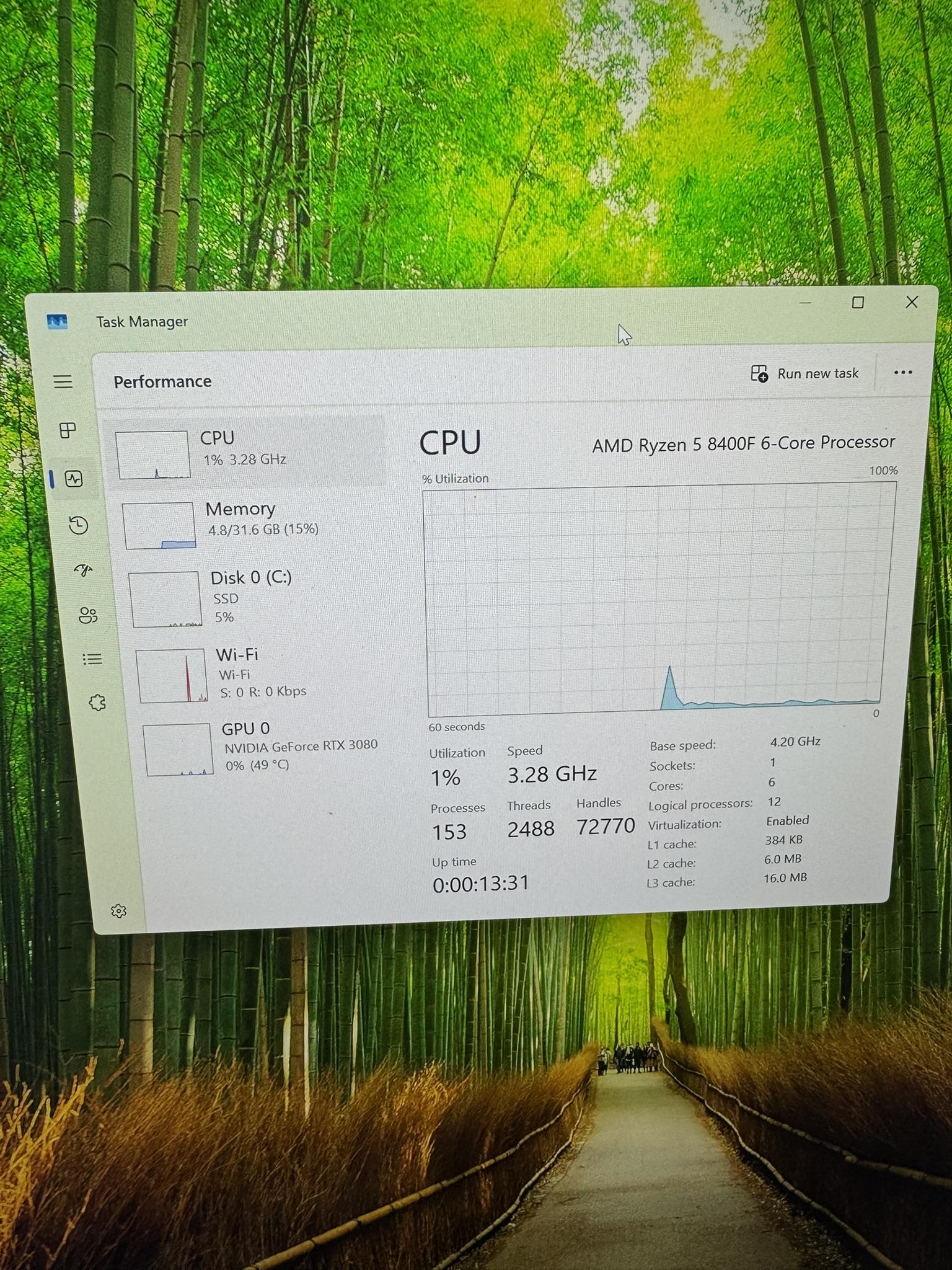Click the L1 cache 384 KB value
This screenshot has height=1270, width=952.
(x=783, y=840)
